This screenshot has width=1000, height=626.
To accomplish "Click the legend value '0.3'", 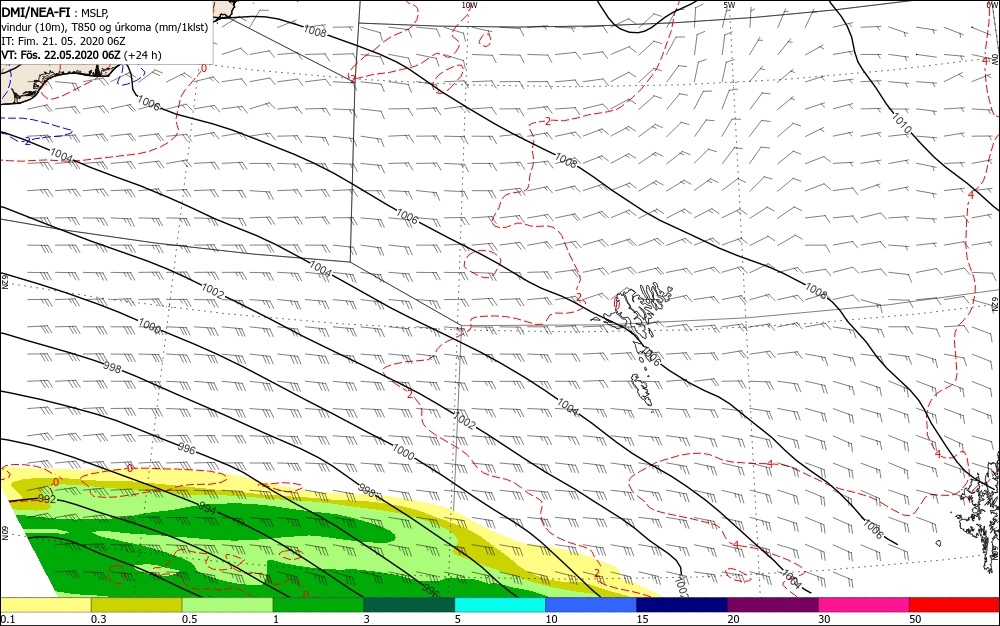I will (99, 619).
